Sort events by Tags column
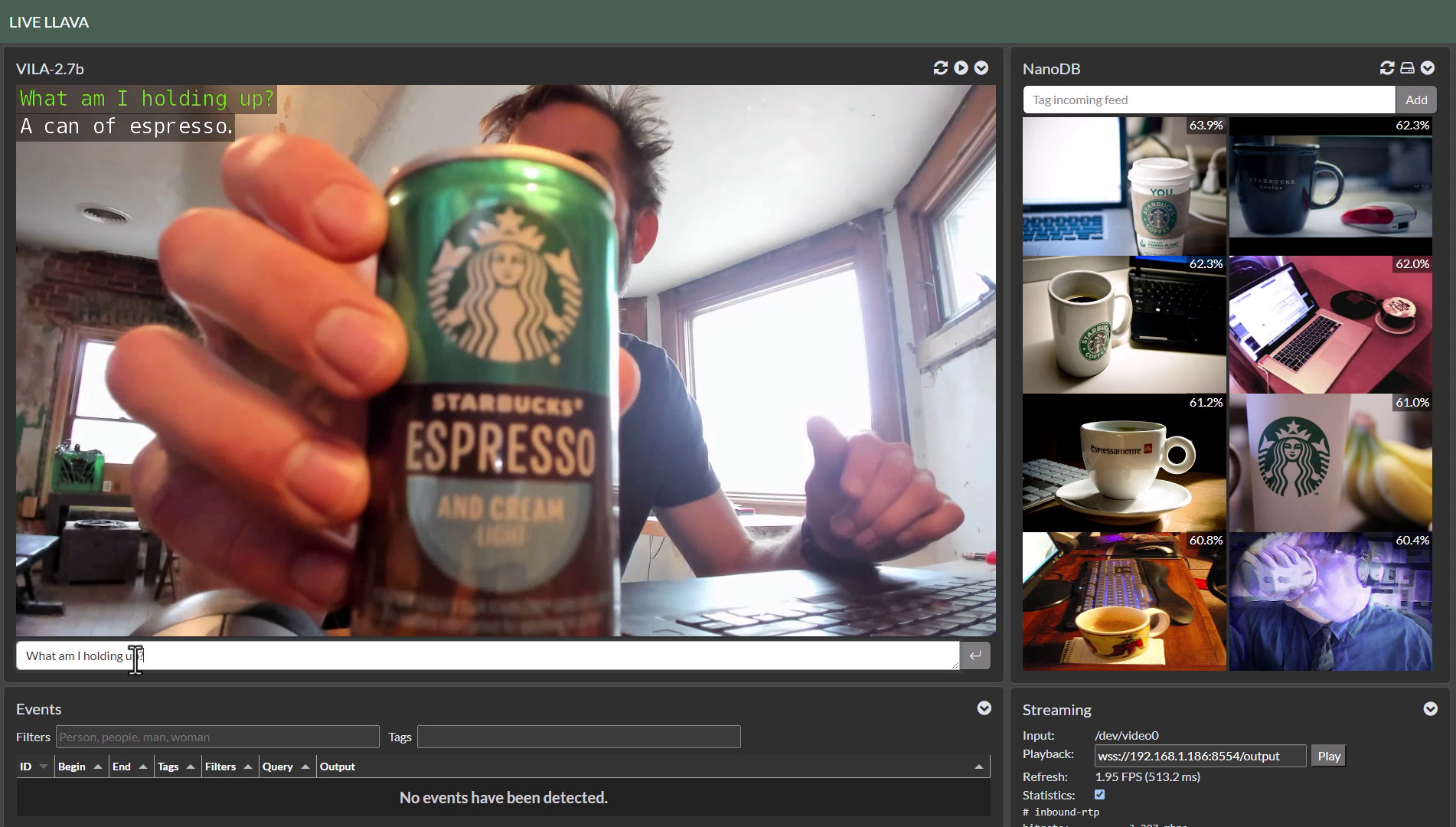Screen dimensions: 1456x827 point(177,767)
